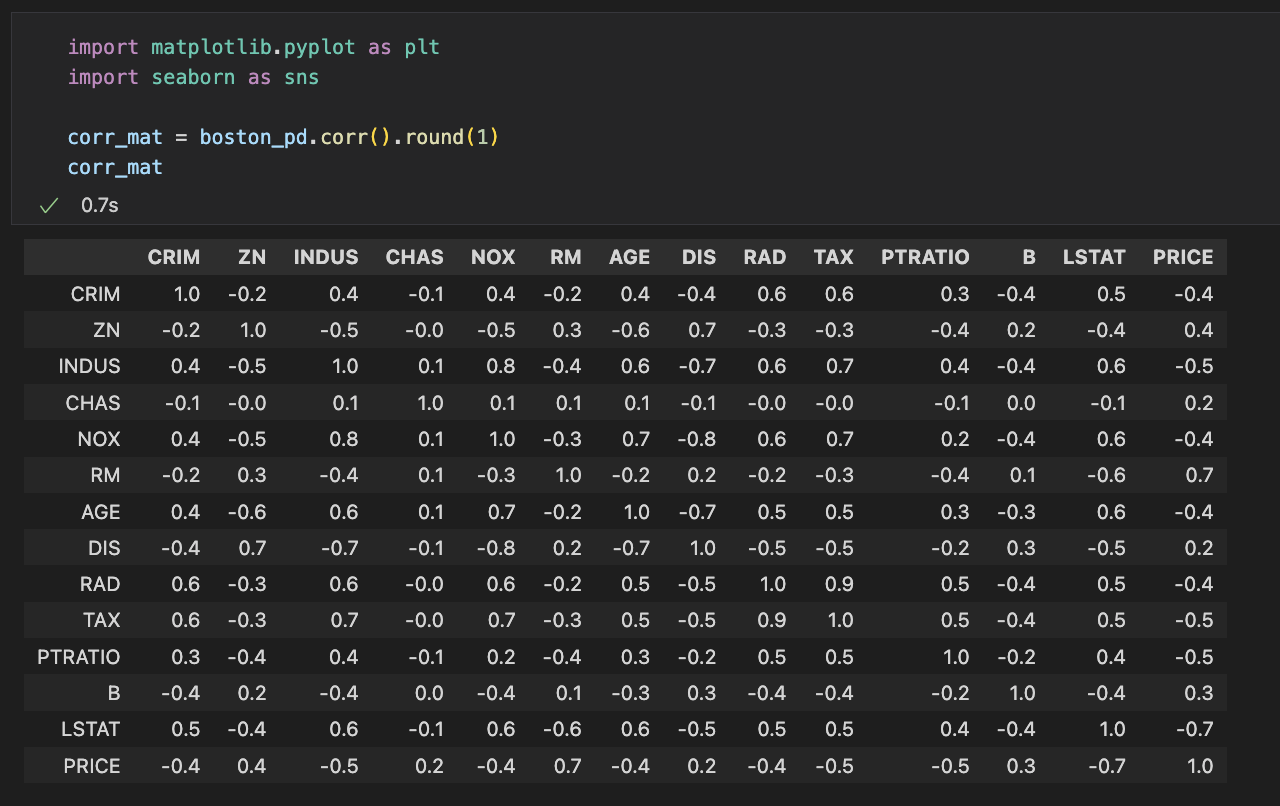The image size is (1280, 806).
Task: Select the RAD column header
Action: click(765, 257)
